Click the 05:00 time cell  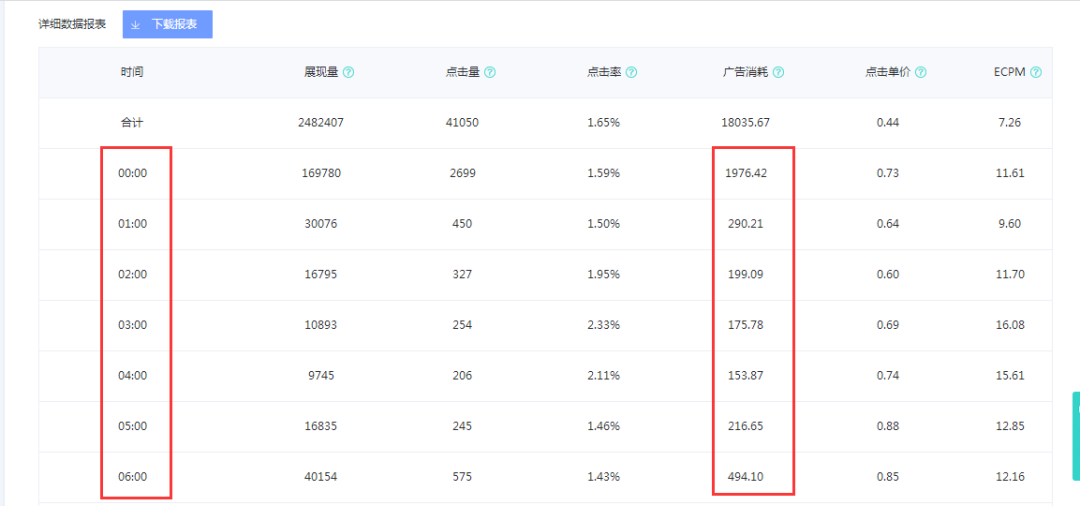pos(132,426)
